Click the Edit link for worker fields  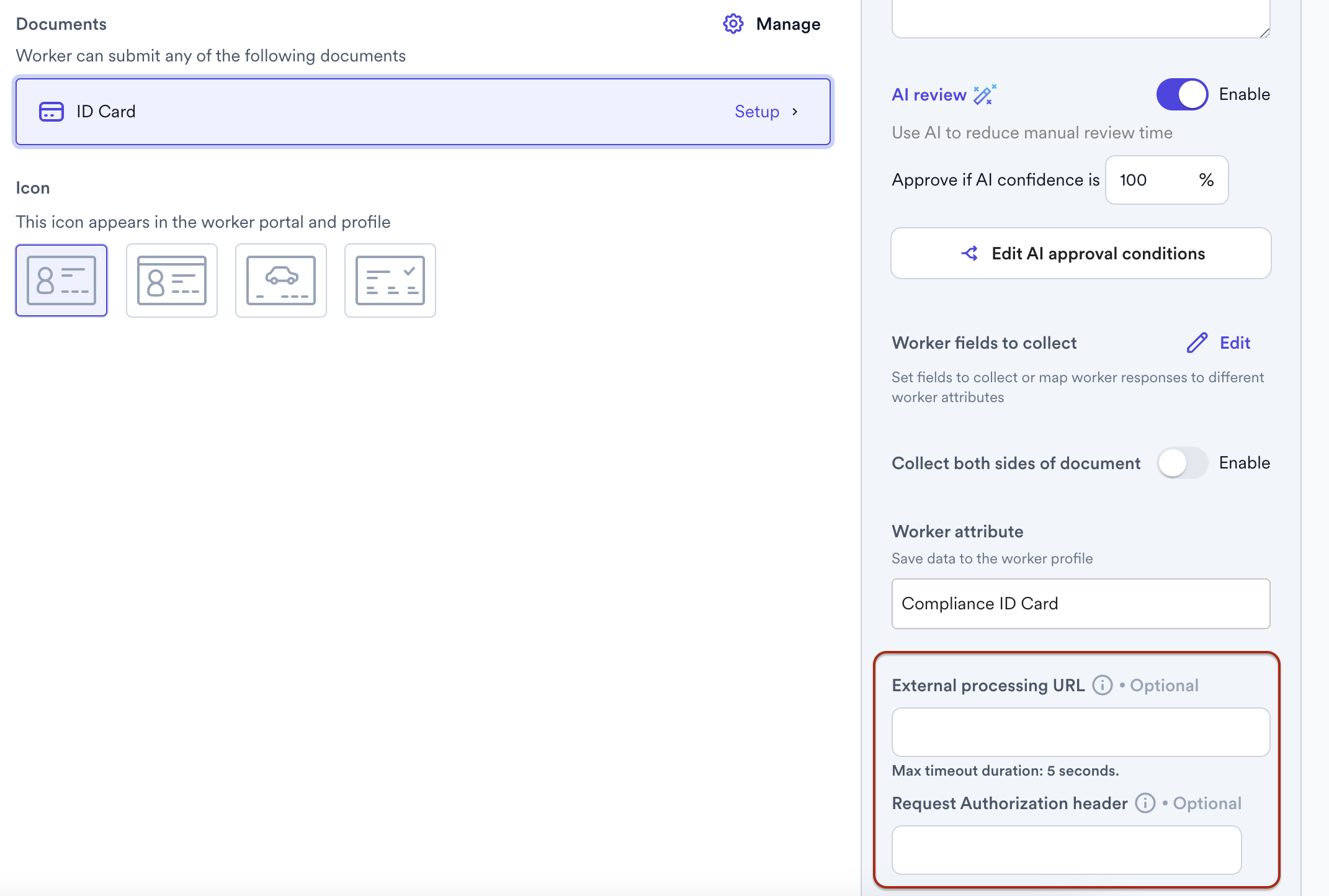click(1235, 343)
